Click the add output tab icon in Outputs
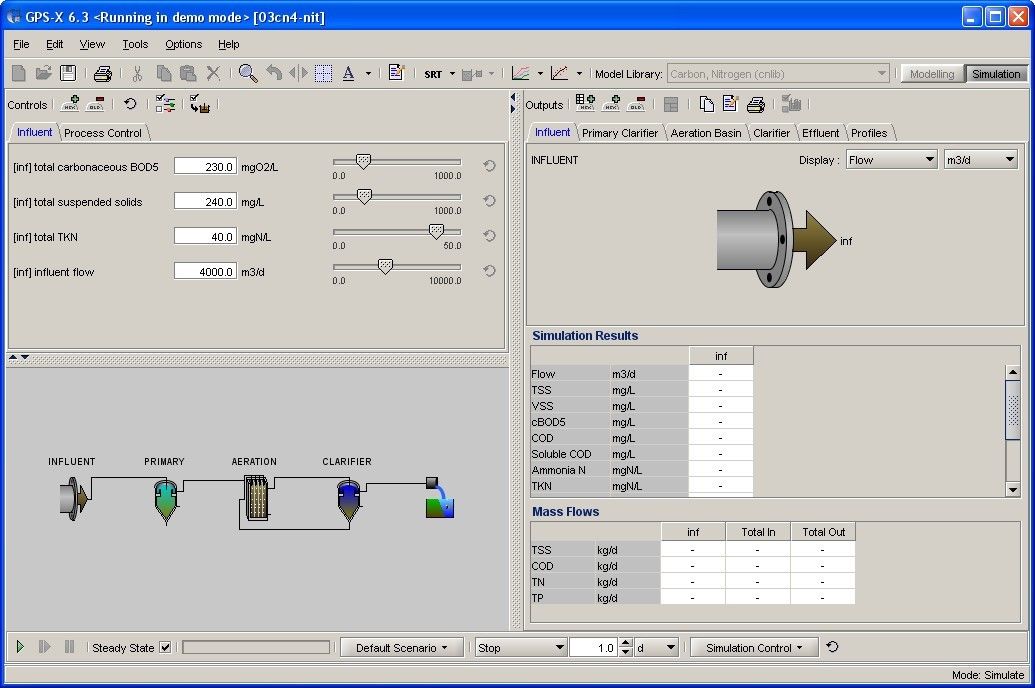Image resolution: width=1035 pixels, height=688 pixels. tap(611, 104)
